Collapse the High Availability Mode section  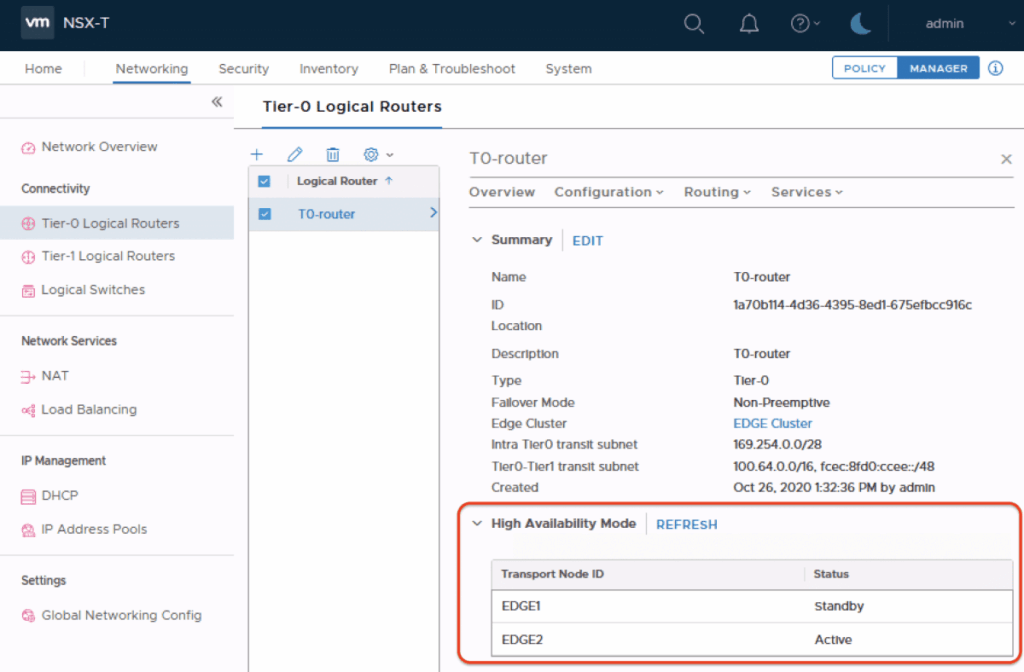[x=477, y=523]
